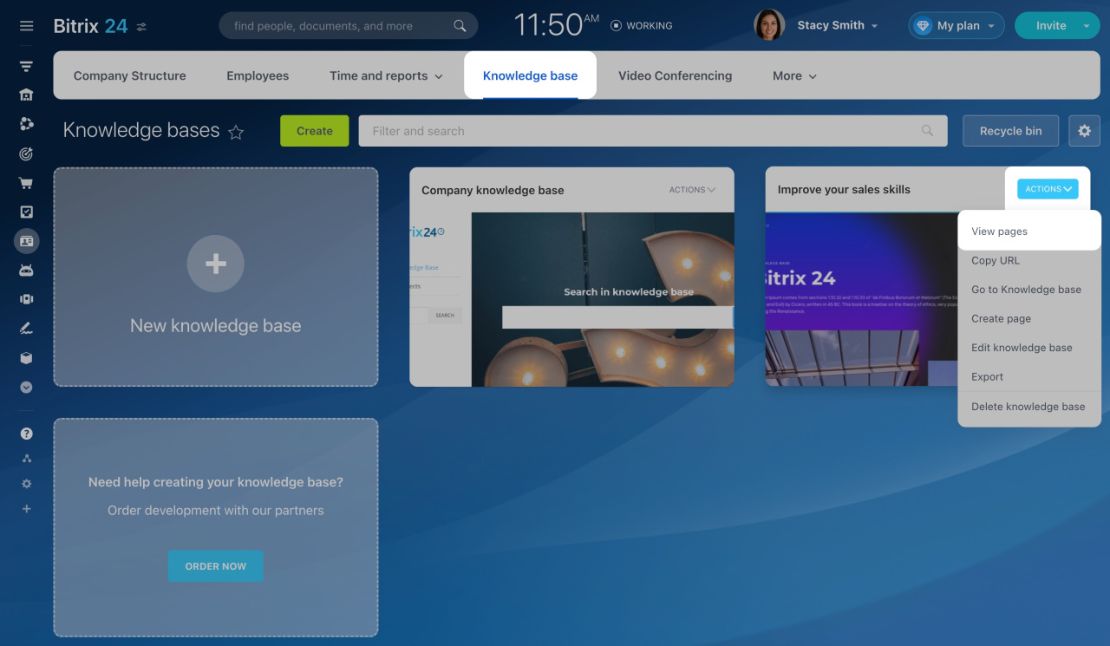Click the slider toggle beside Bitrix 24 logo

click(142, 27)
